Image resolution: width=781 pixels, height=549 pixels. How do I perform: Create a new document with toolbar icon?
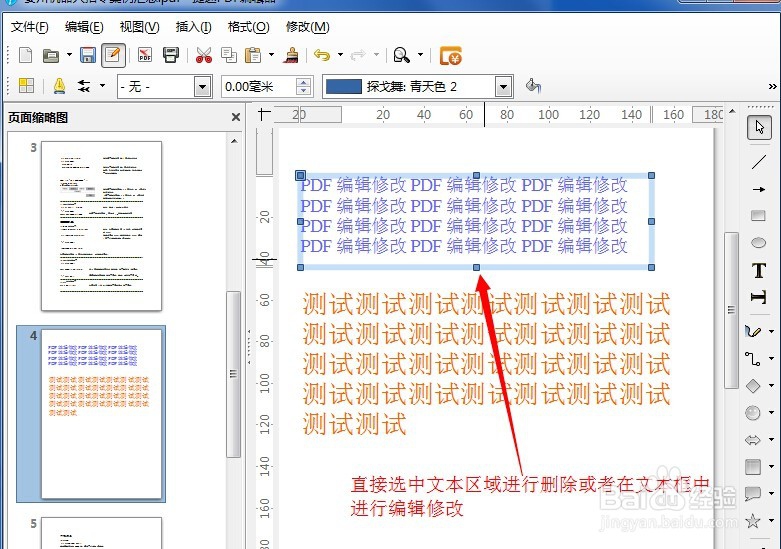click(25, 55)
